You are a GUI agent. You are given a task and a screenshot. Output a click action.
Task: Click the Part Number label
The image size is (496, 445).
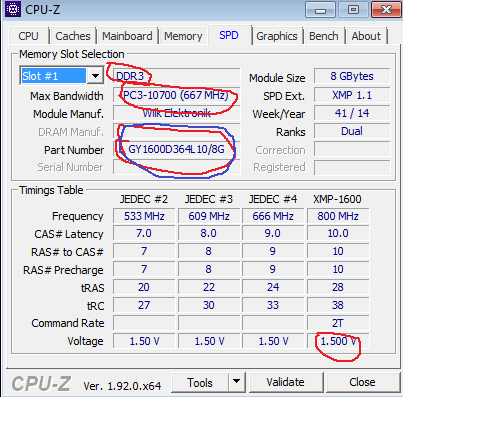74,150
